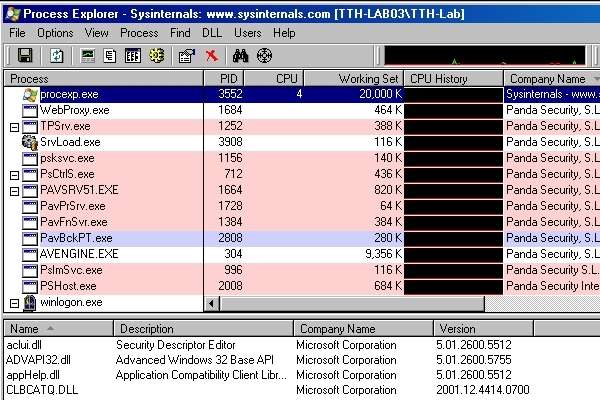Open the process Properties toolbar icon
Image resolution: width=600 pixels, height=400 pixels.
coord(187,56)
